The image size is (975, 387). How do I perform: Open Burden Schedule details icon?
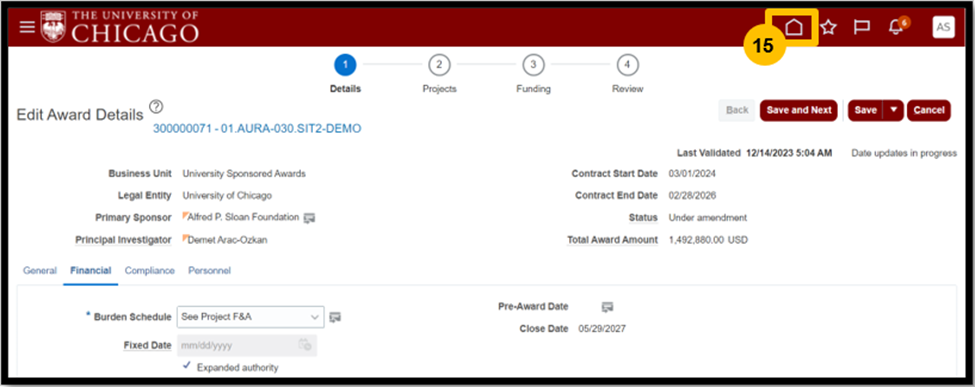pos(335,317)
